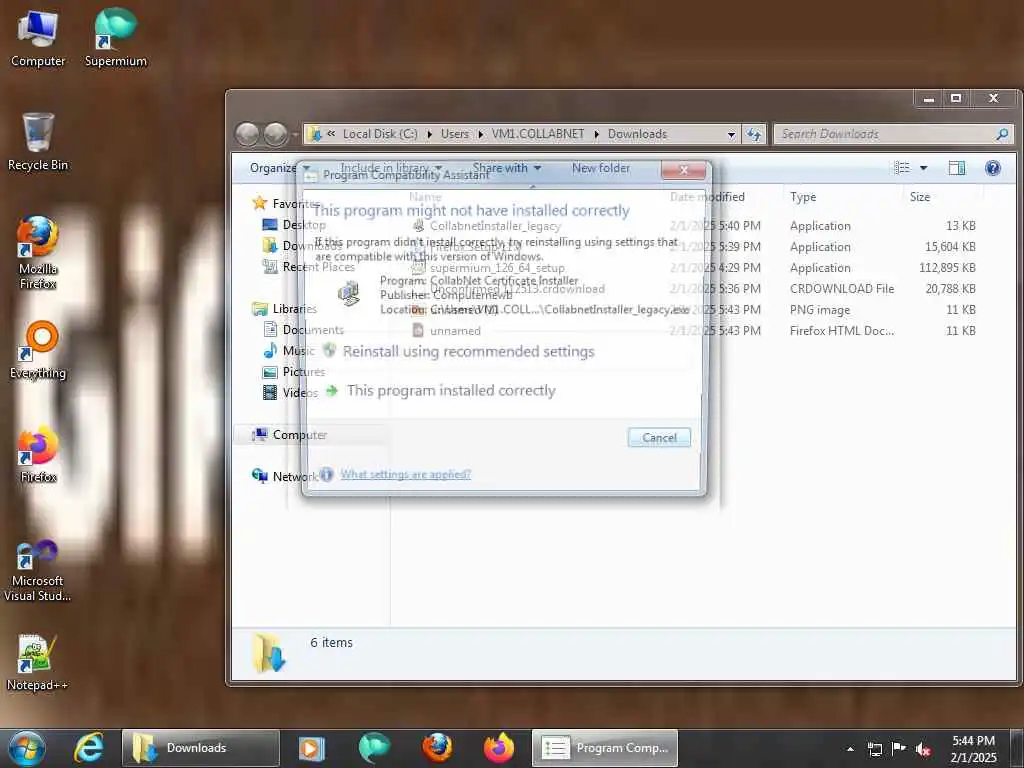Launch Internet Explorer from the taskbar

point(89,748)
